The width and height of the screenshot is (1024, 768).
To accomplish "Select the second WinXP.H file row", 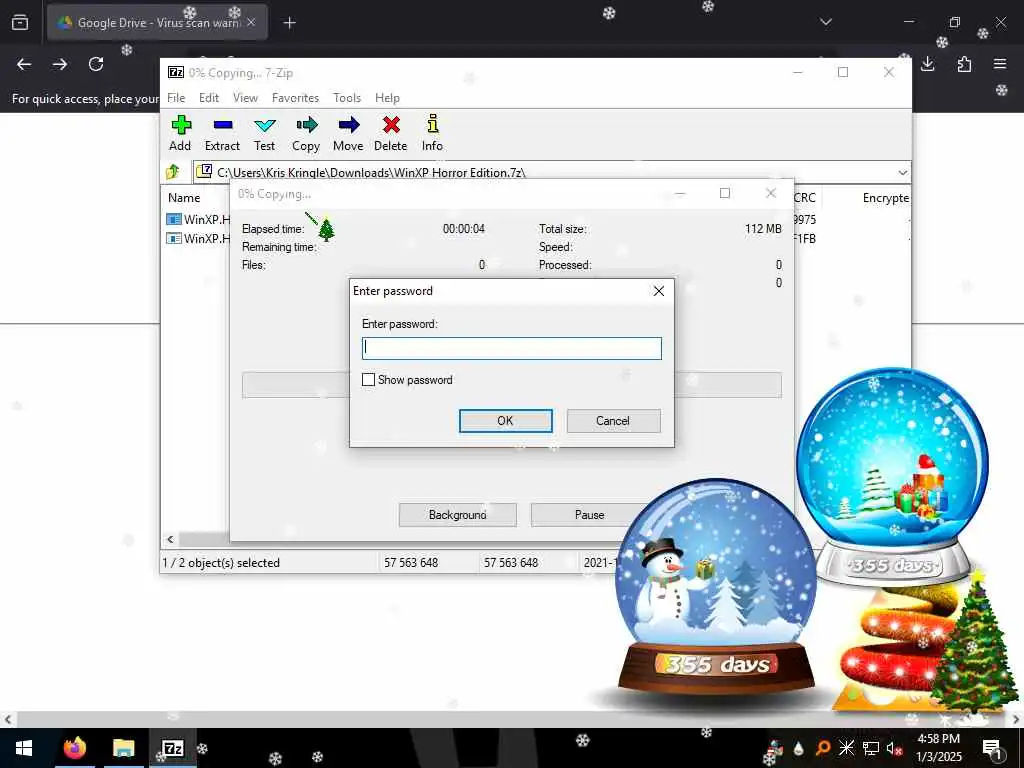I will [x=198, y=238].
